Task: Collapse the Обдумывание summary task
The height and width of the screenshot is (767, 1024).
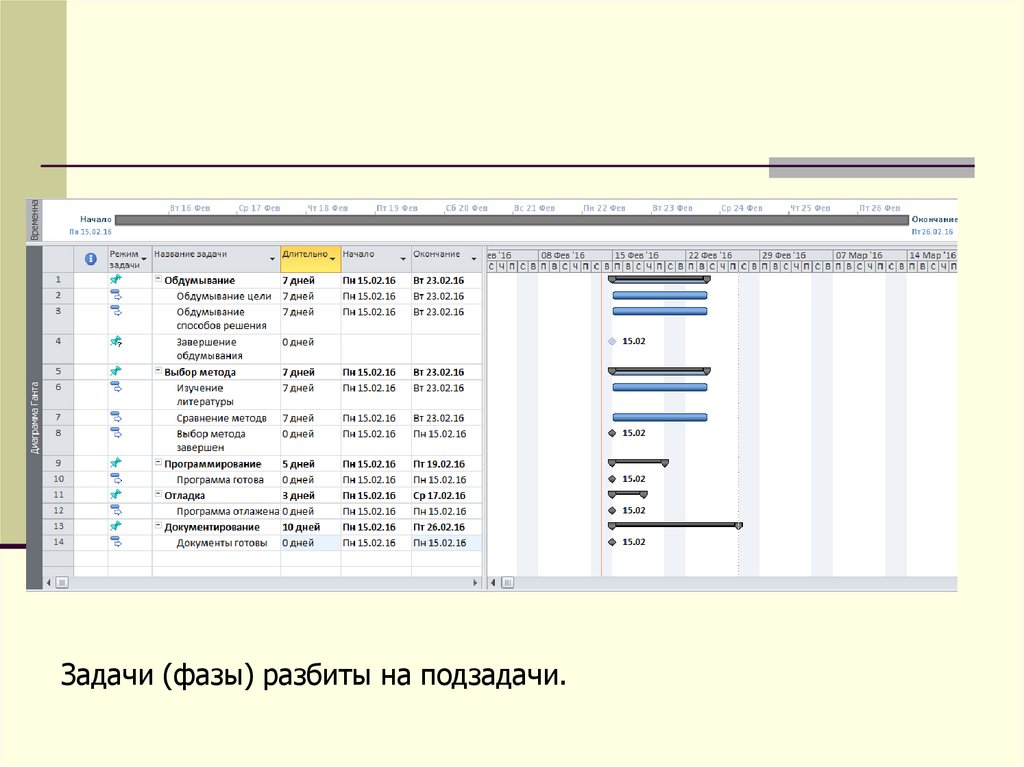Action: tap(158, 280)
